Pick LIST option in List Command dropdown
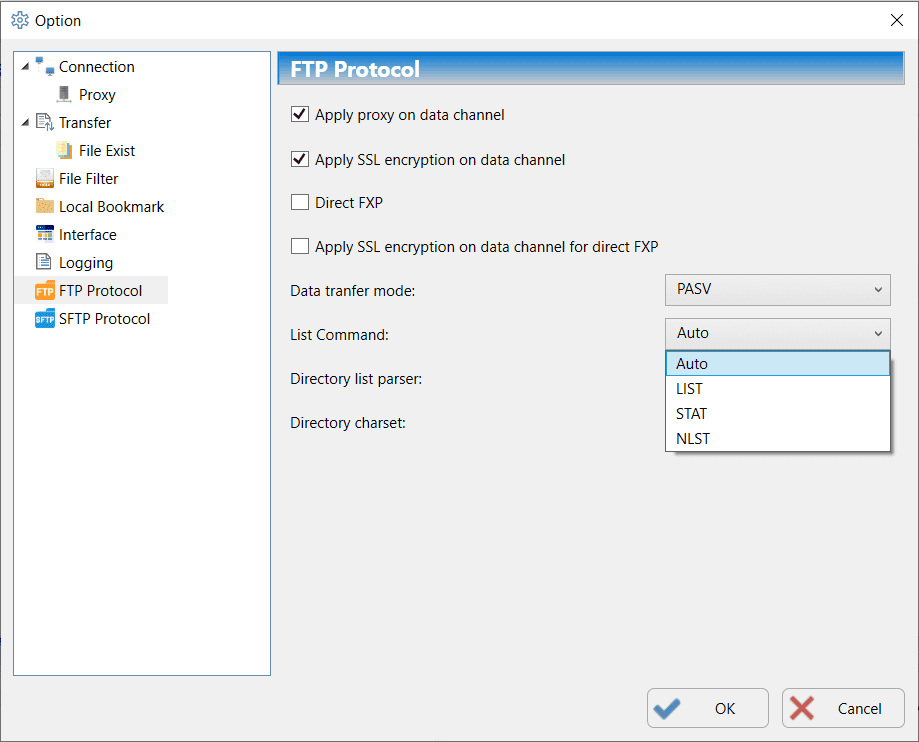919x742 pixels. coord(689,389)
